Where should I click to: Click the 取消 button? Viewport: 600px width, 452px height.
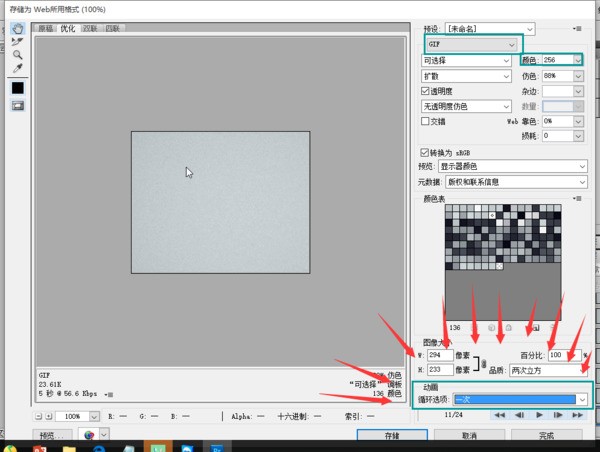[x=468, y=437]
